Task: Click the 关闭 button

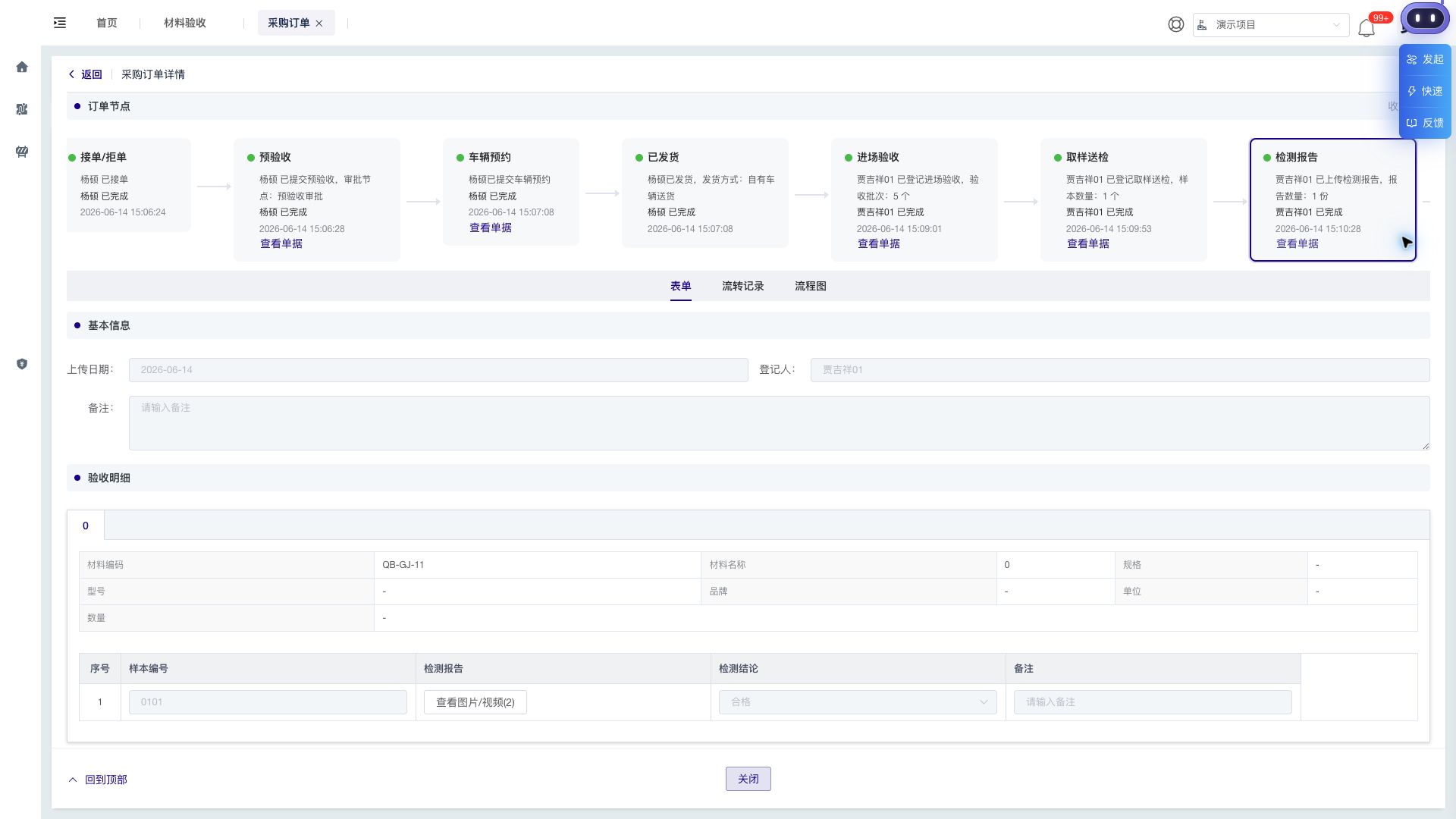Action: pos(748,779)
